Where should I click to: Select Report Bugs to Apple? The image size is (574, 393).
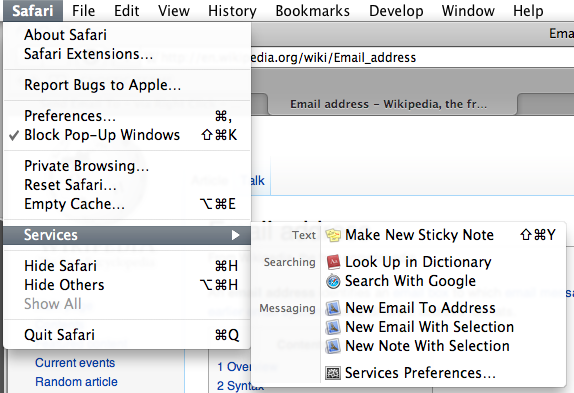pyautogui.click(x=127, y=85)
